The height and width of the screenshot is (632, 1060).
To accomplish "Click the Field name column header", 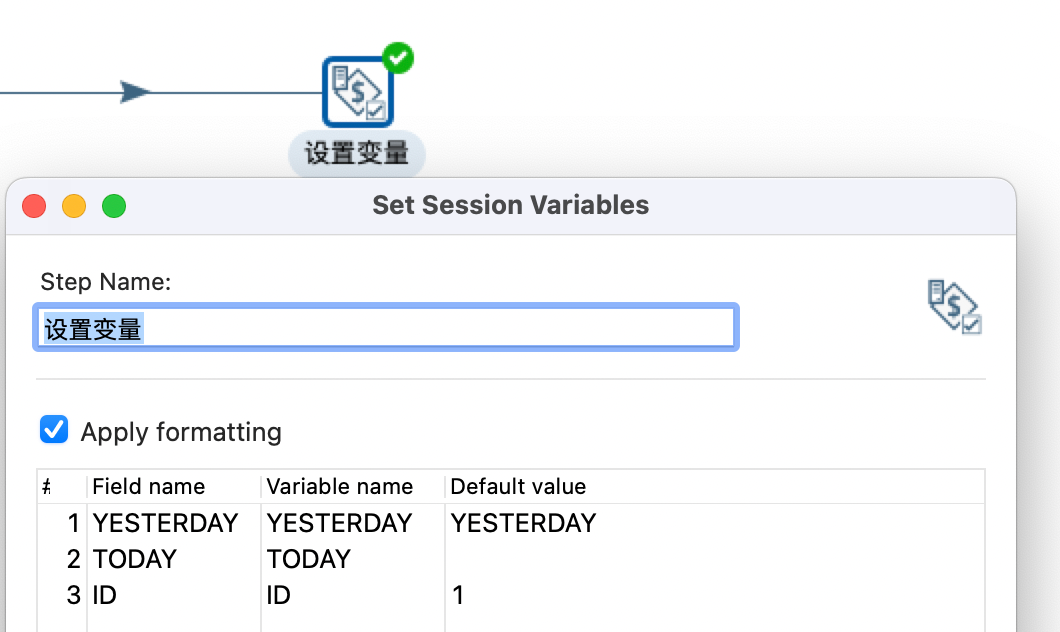I will pos(149,487).
